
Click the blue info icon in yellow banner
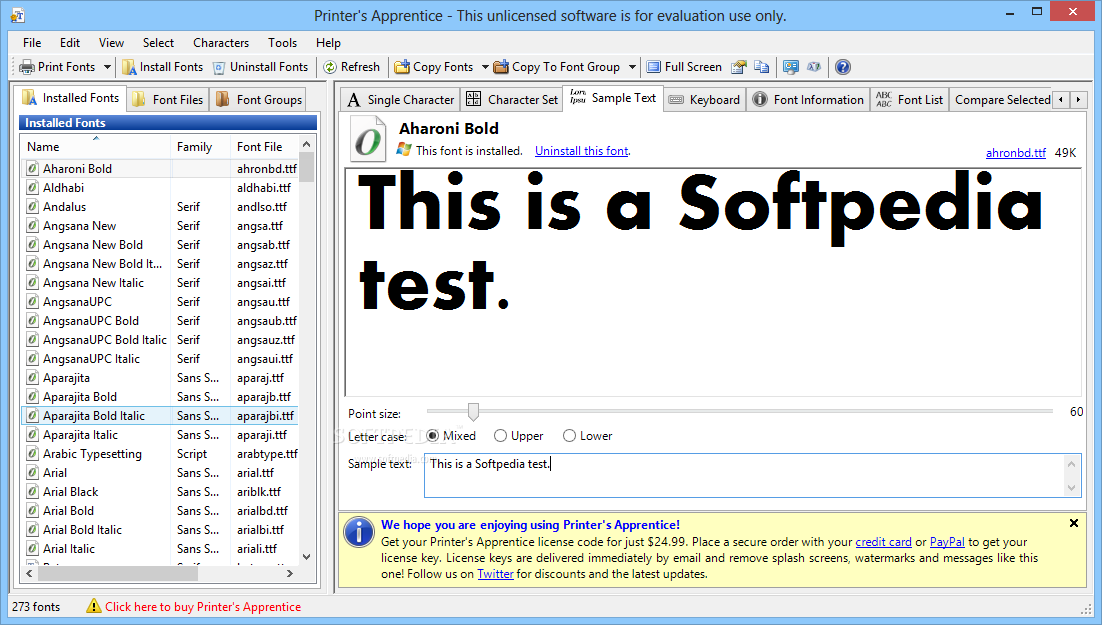pos(359,532)
